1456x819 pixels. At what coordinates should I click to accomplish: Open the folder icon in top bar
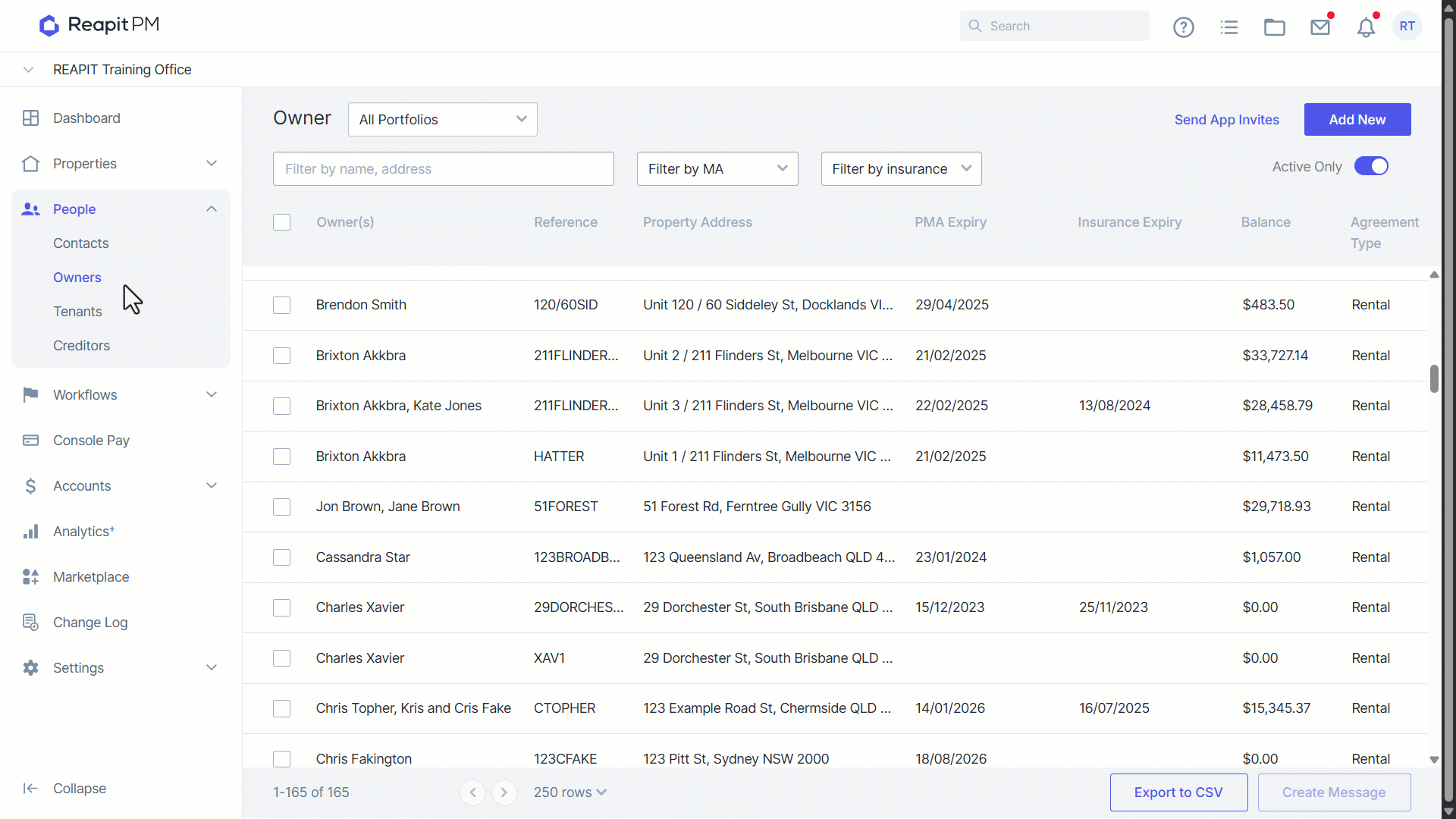click(x=1275, y=27)
